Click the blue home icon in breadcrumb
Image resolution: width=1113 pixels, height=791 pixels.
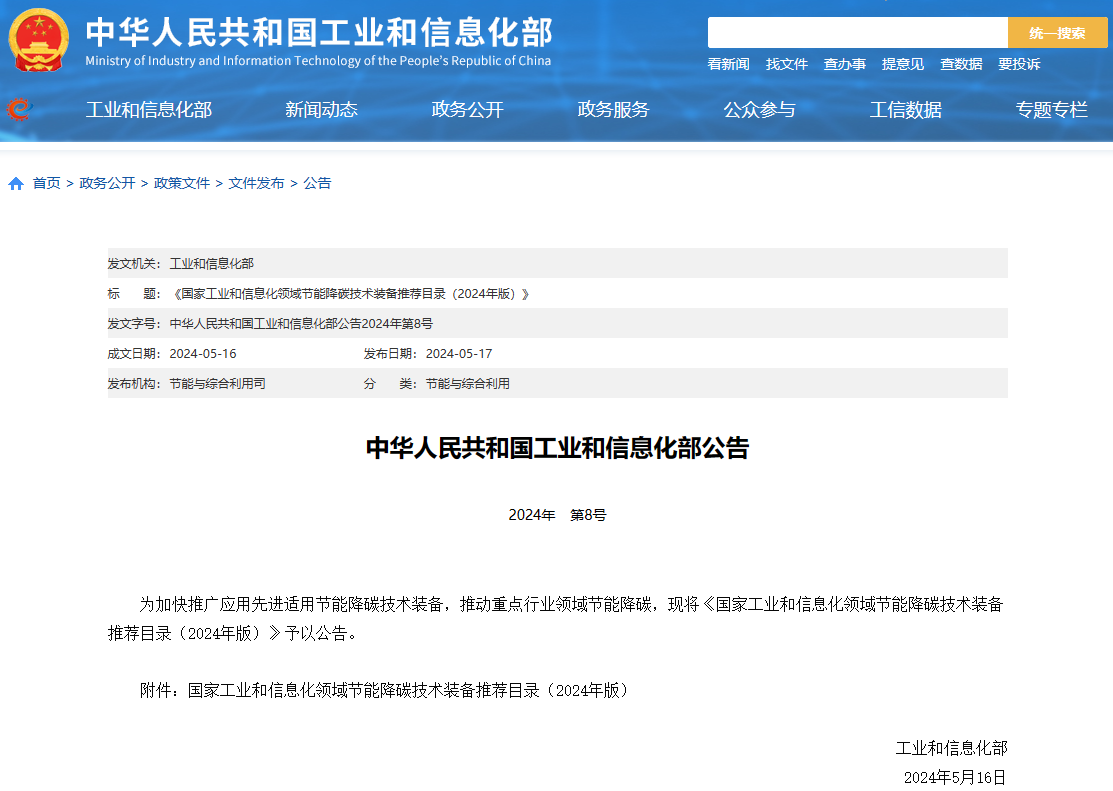click(16, 184)
